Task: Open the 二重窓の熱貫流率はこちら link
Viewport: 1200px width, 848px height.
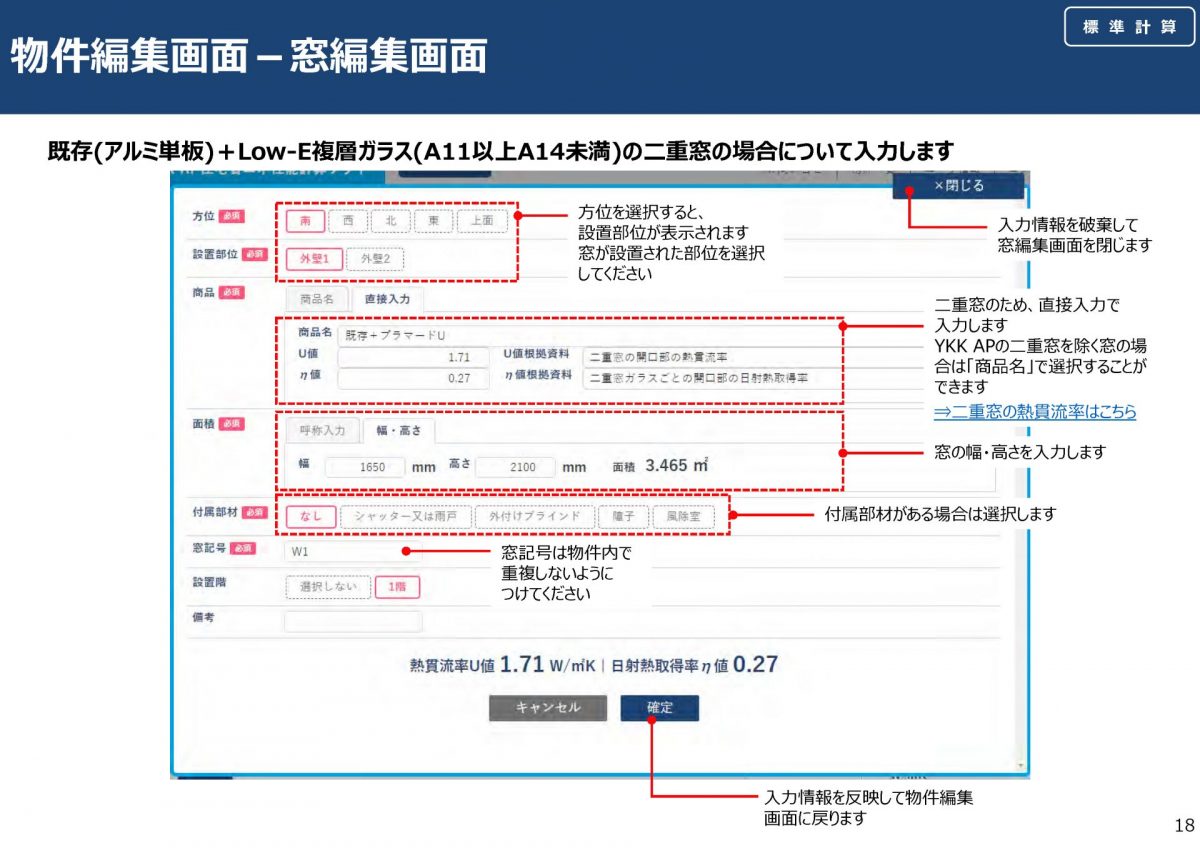Action: 1035,412
